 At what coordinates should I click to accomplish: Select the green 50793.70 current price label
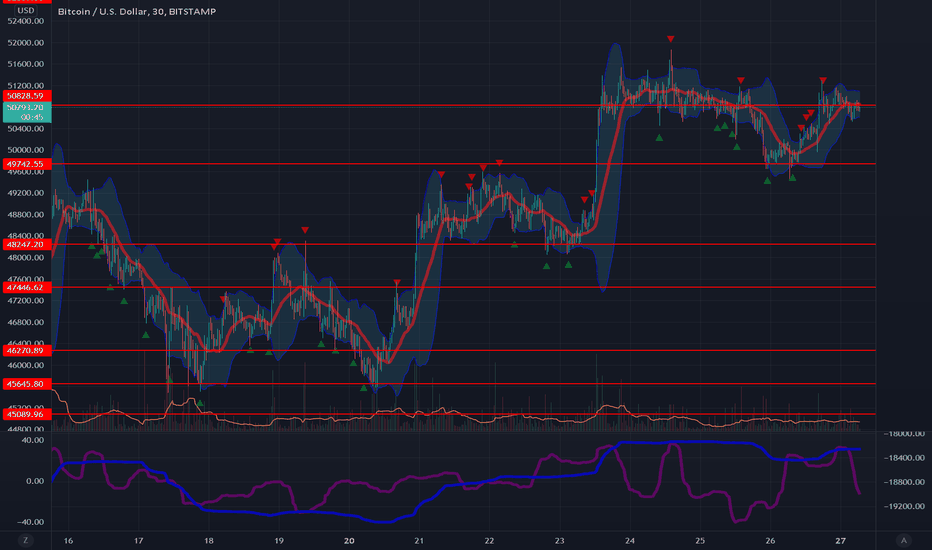coord(27,112)
